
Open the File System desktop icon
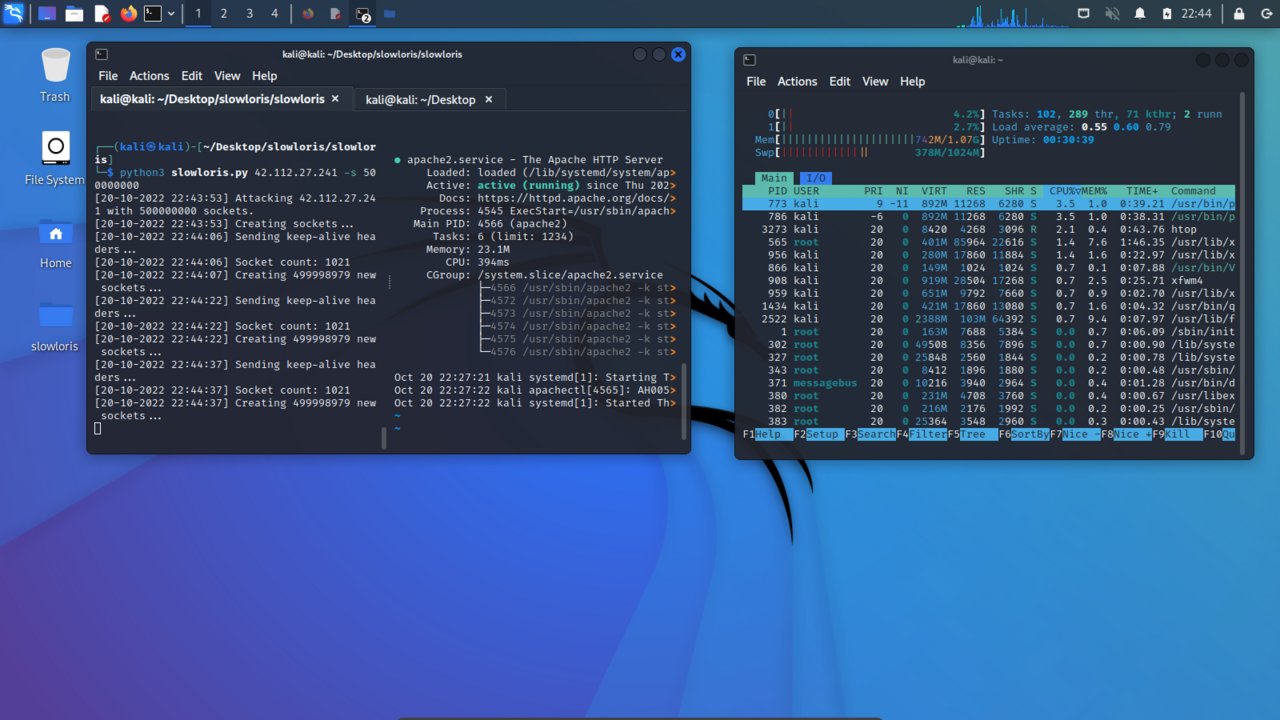(55, 159)
